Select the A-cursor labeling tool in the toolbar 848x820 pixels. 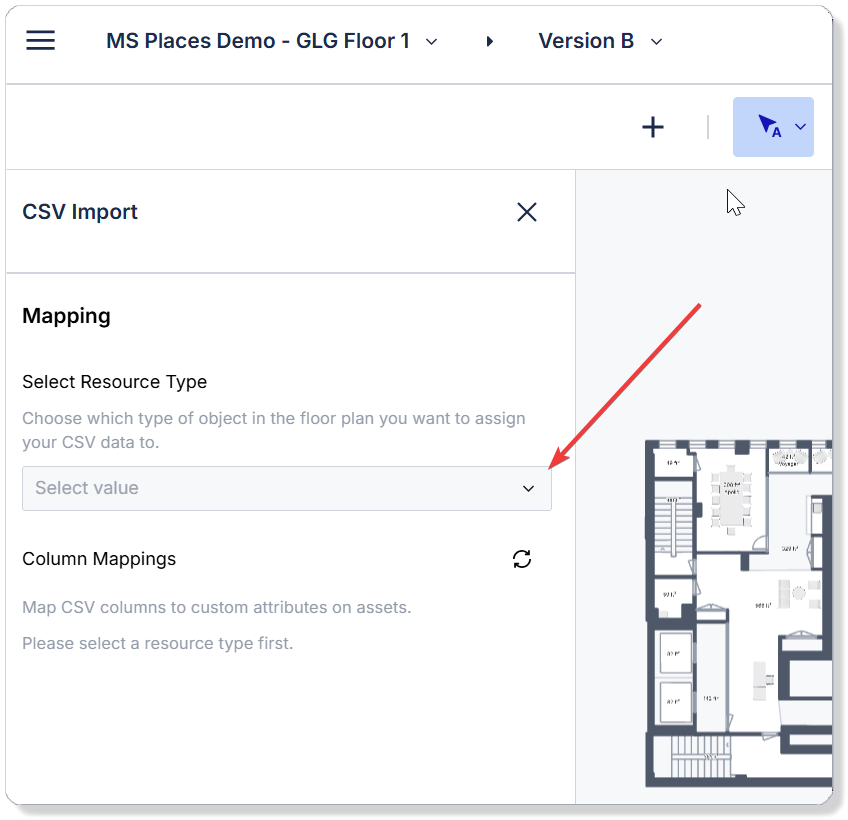pos(768,127)
